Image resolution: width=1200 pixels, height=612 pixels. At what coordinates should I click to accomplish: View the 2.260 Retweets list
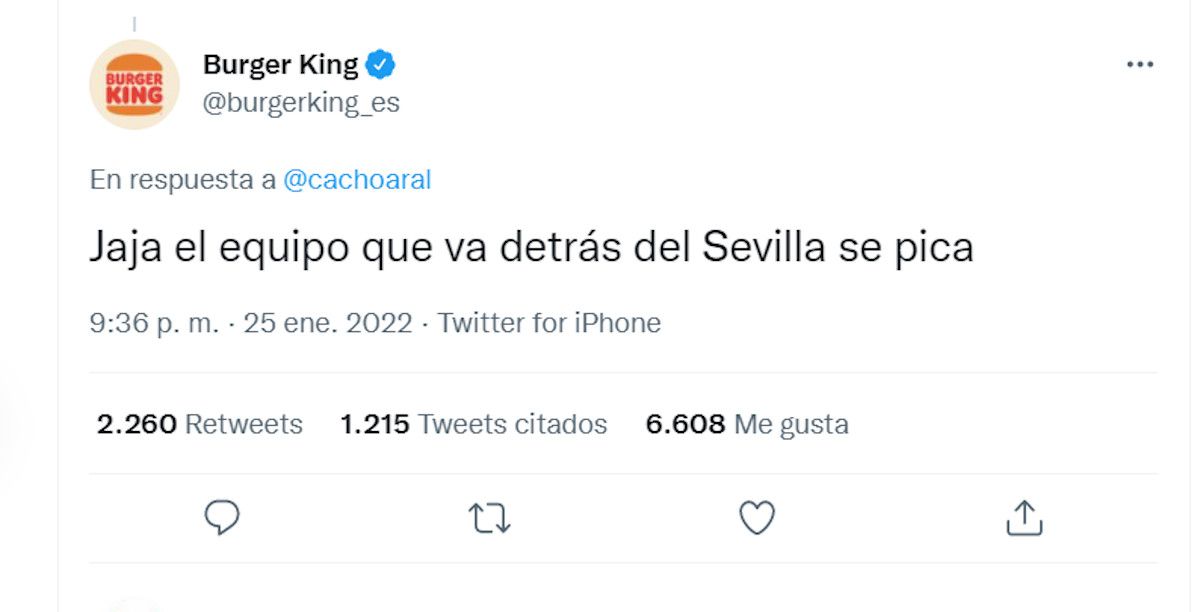pos(199,424)
